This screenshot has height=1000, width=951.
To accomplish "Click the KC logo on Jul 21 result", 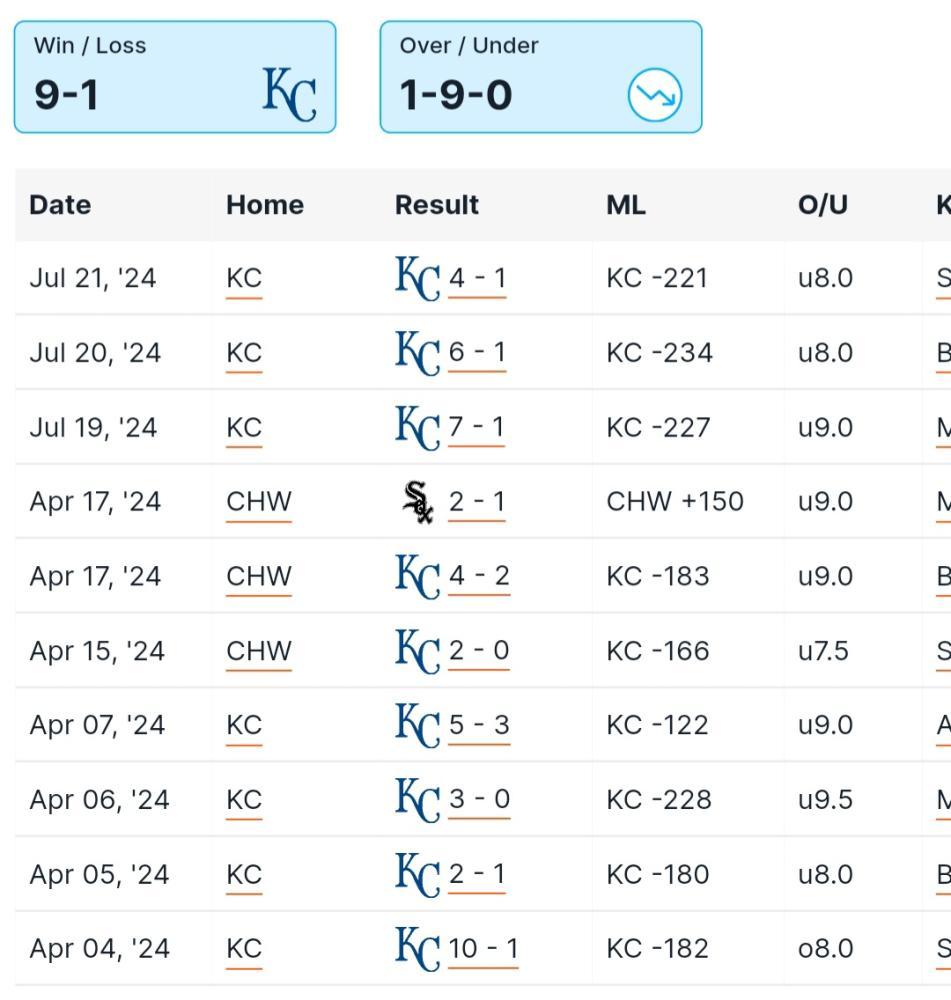I will pos(418,278).
